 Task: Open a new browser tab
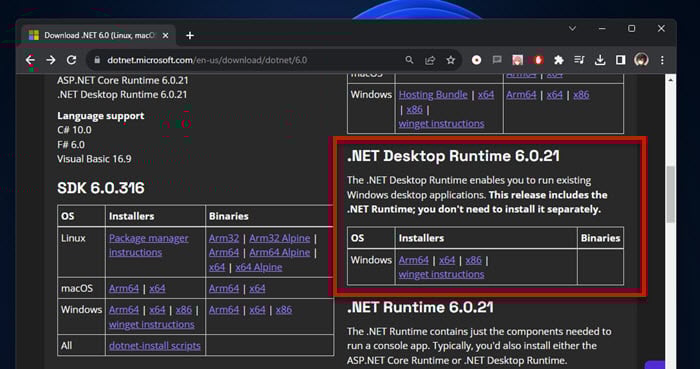click(x=190, y=35)
